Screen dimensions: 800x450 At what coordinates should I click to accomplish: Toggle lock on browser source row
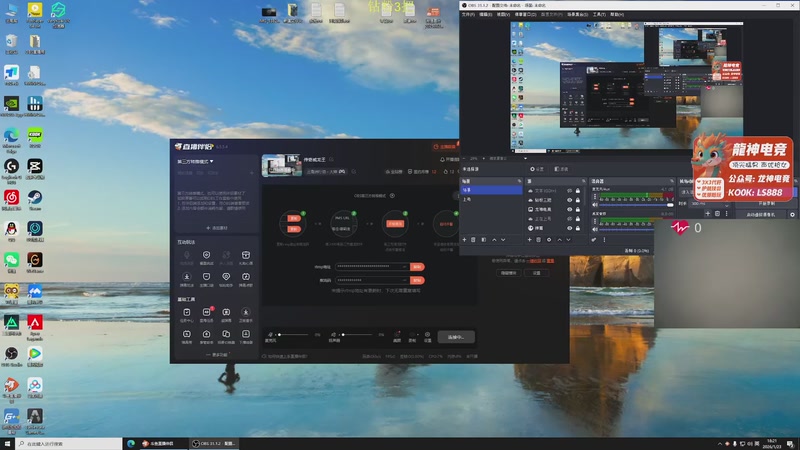pos(578,228)
